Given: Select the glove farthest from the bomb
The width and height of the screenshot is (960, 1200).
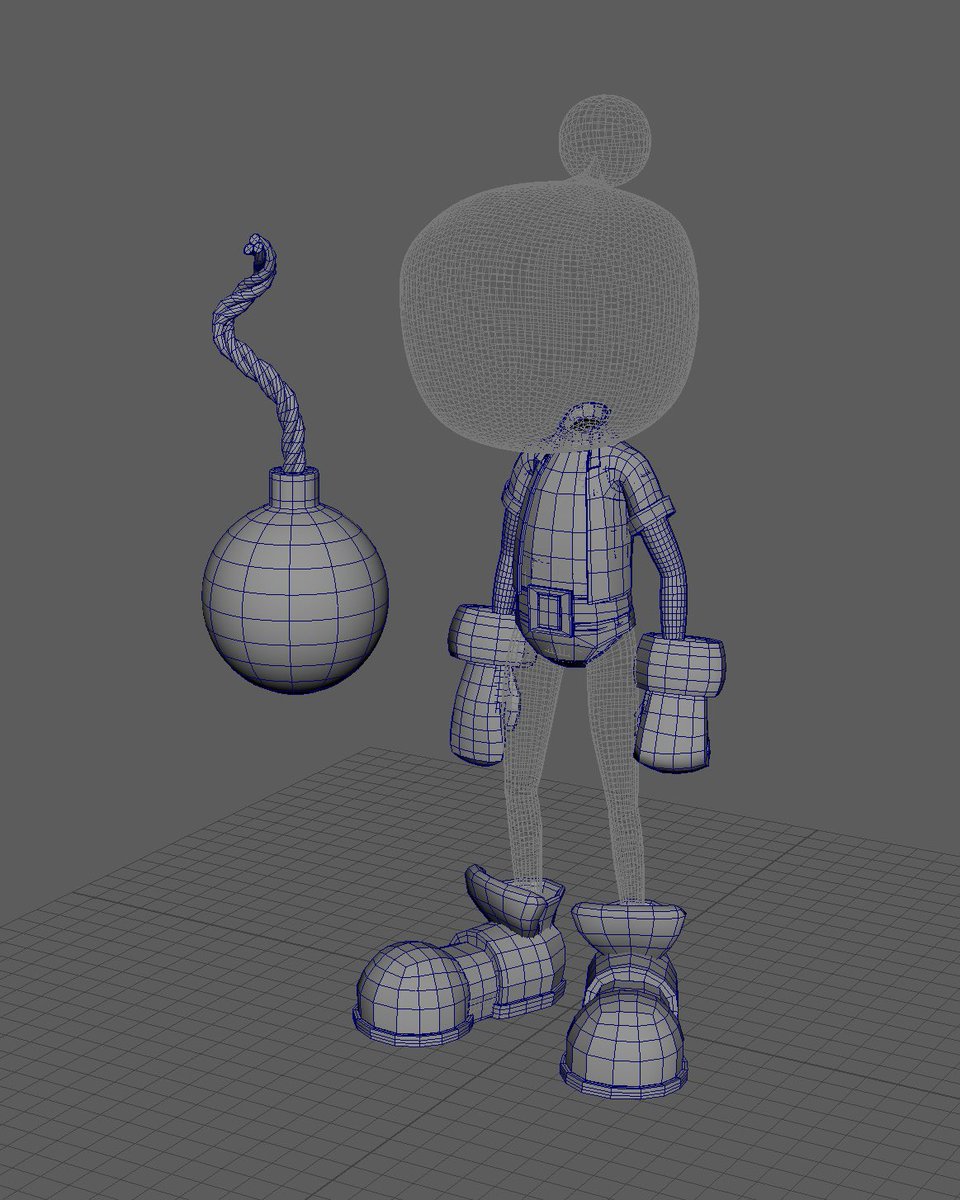Looking at the screenshot, I should [x=679, y=702].
